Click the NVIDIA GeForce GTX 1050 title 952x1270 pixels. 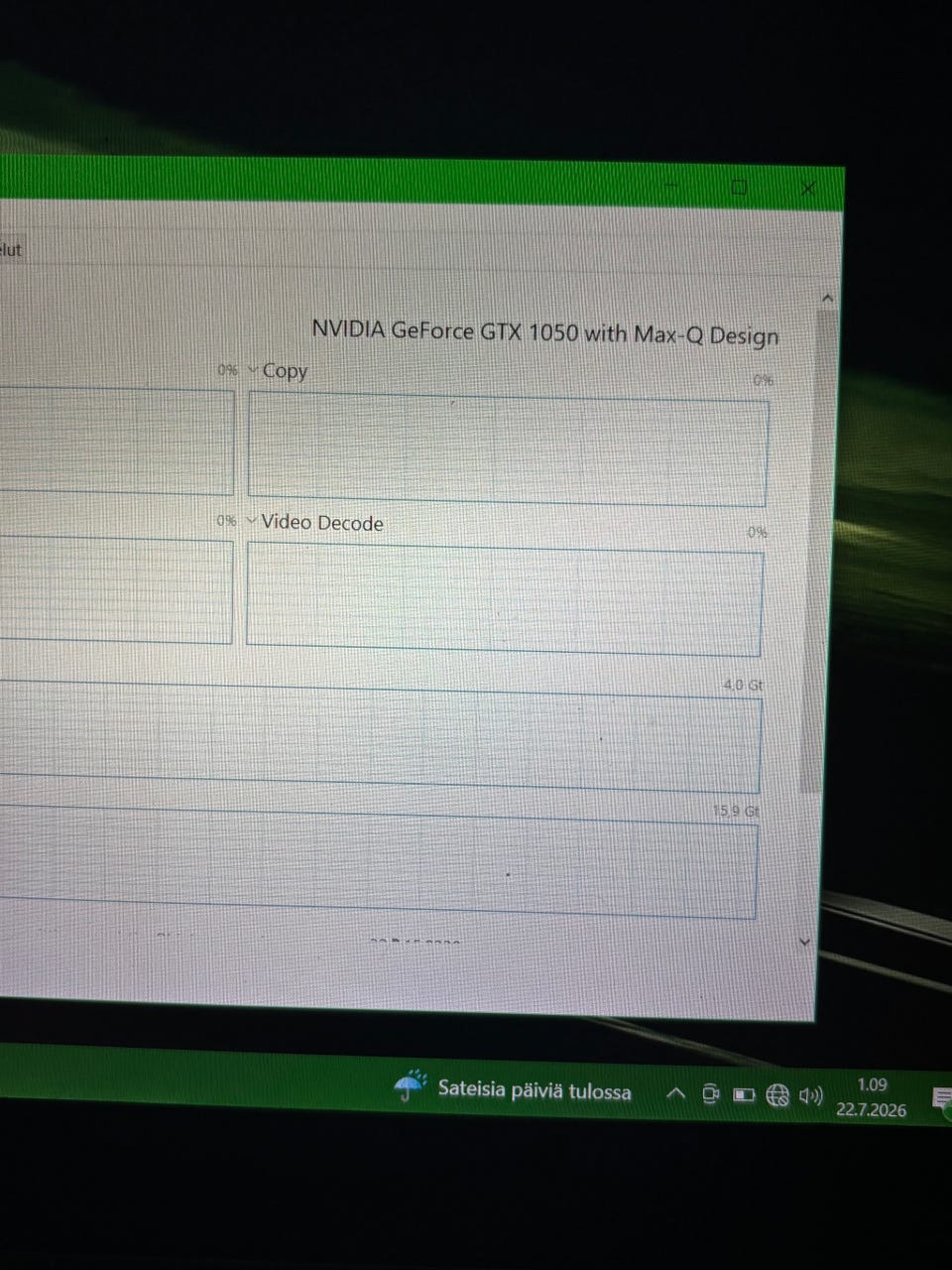coord(545,331)
